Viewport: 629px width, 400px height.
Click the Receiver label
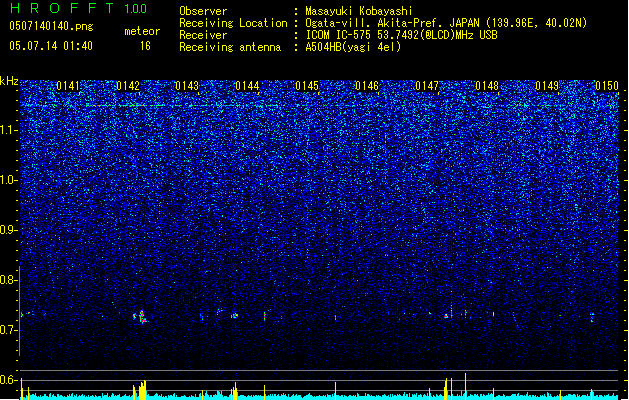coord(203,35)
